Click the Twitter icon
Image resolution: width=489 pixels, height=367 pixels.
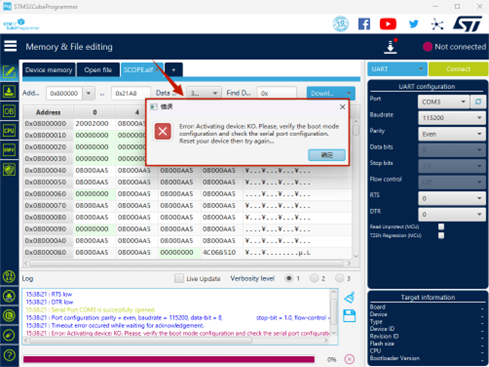point(413,24)
